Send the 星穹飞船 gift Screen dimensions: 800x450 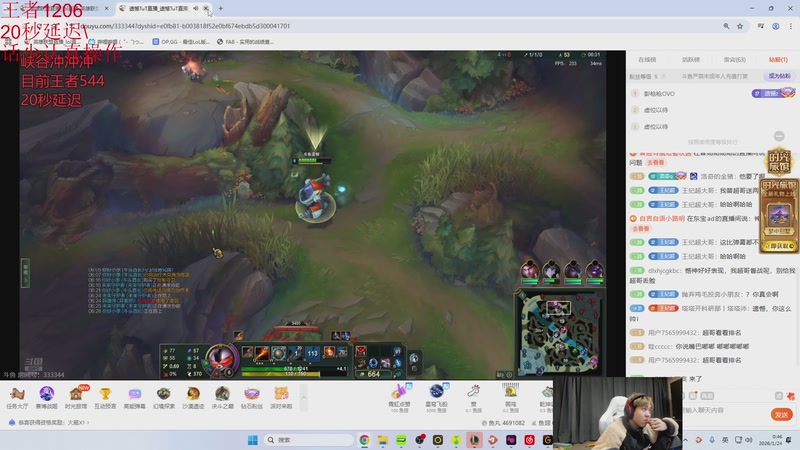pyautogui.click(x=437, y=398)
